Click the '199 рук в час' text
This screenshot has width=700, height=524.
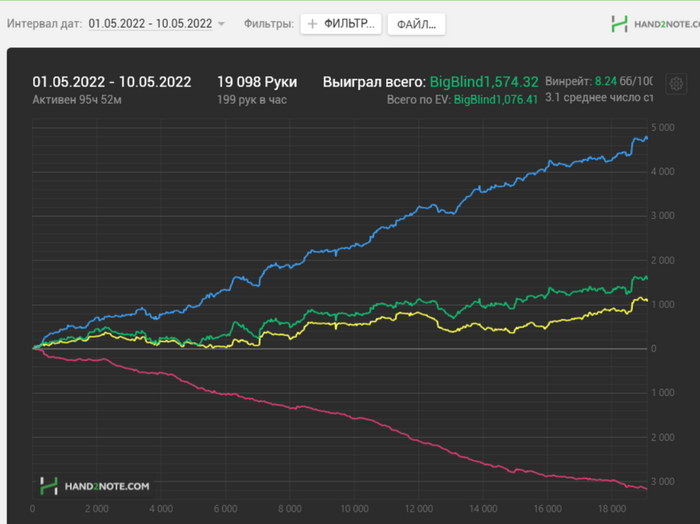coord(252,100)
